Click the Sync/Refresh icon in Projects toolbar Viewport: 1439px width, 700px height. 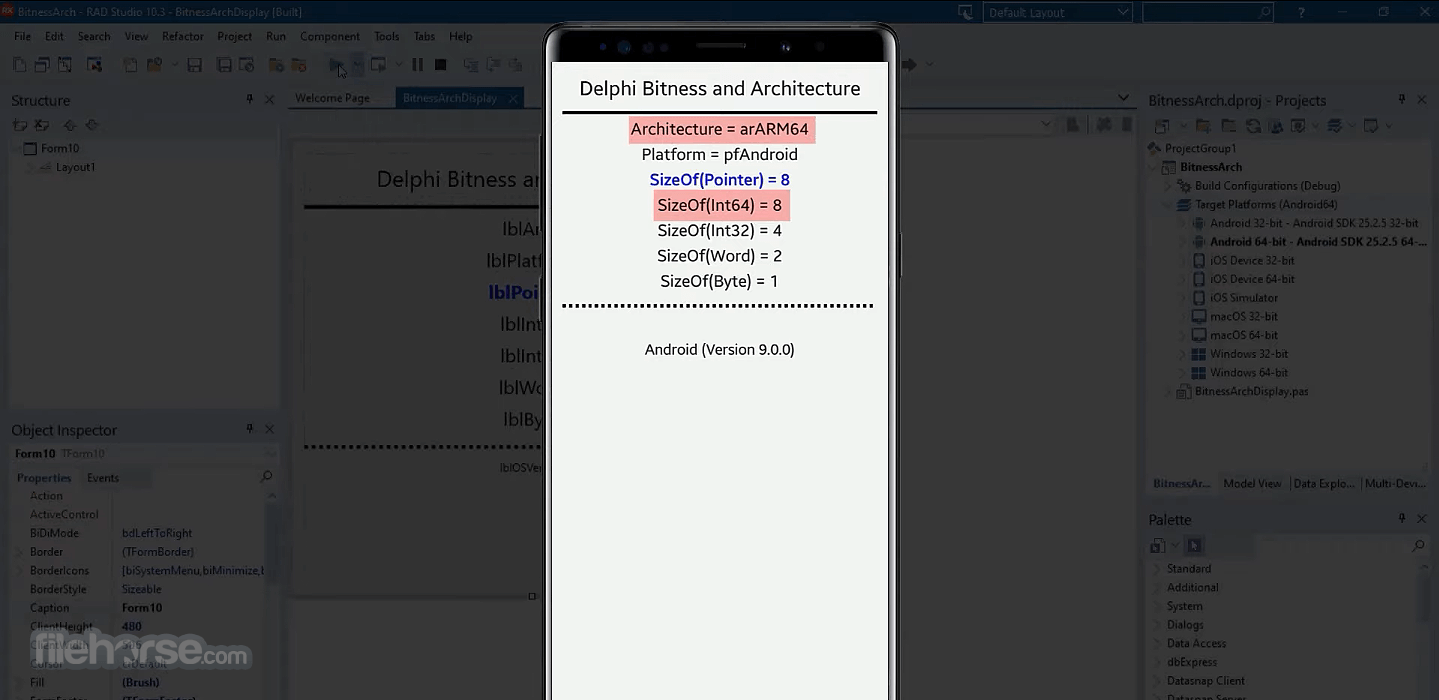click(1253, 126)
